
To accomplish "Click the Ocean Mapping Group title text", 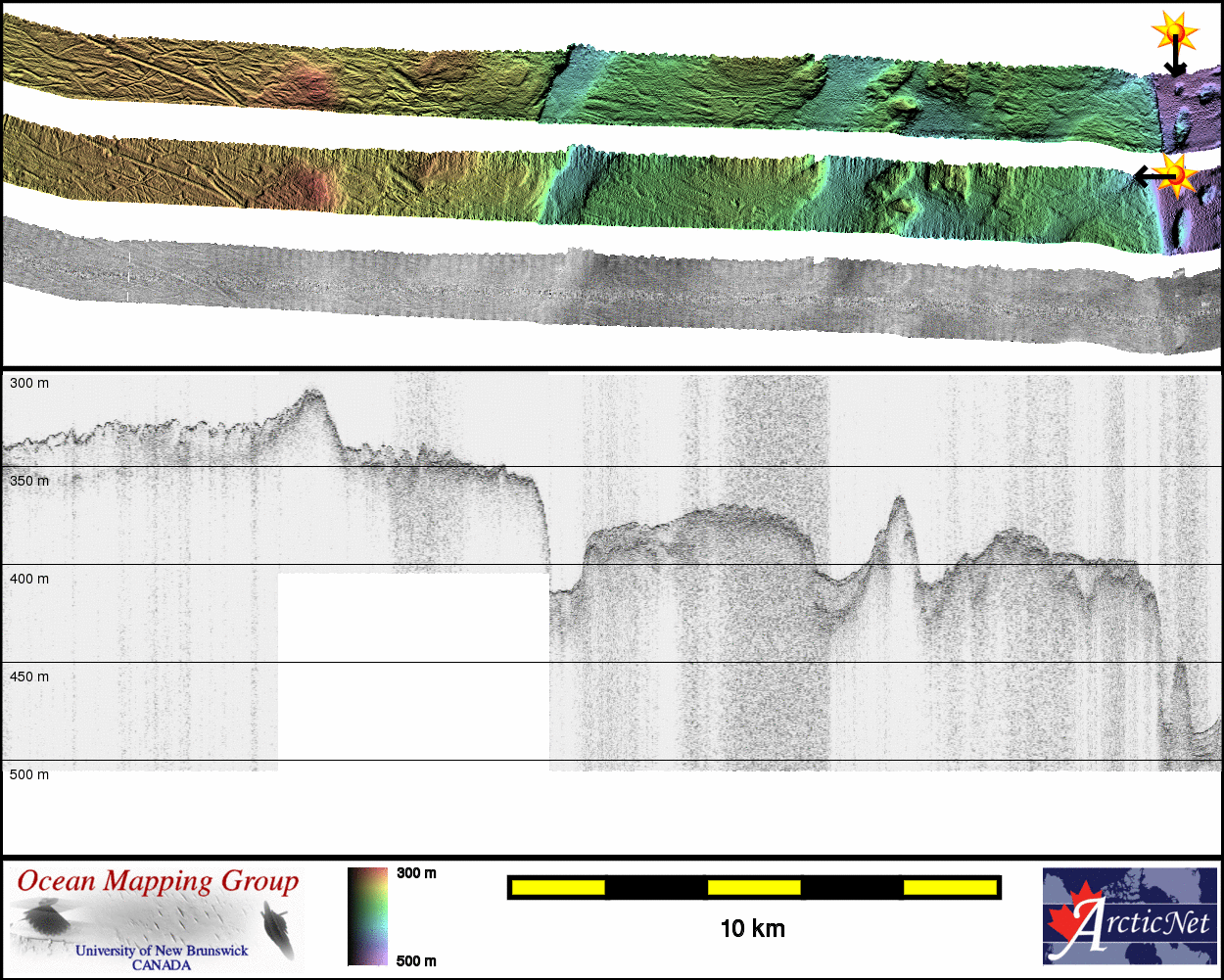I will 158,881.
